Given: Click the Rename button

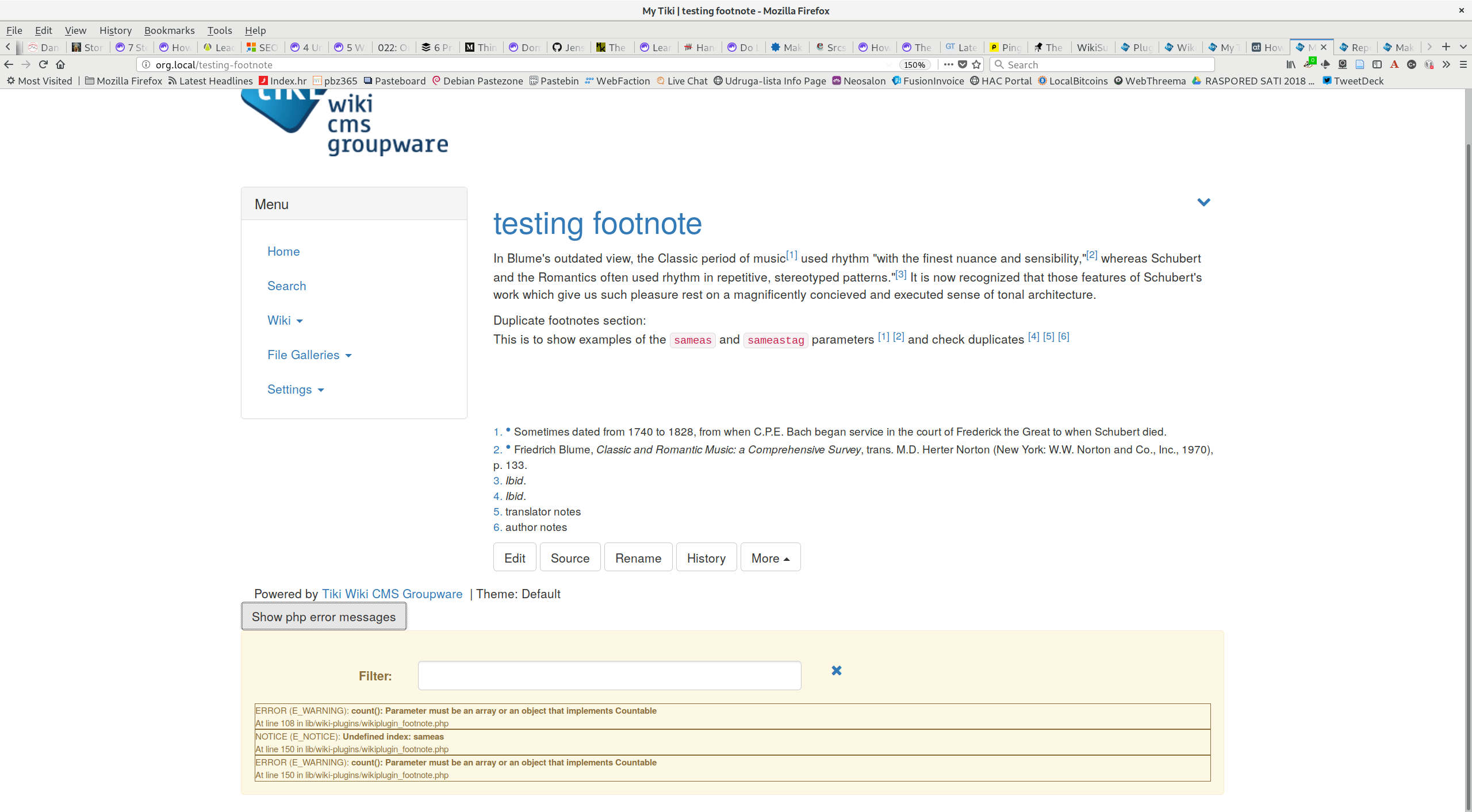Looking at the screenshot, I should [x=638, y=557].
